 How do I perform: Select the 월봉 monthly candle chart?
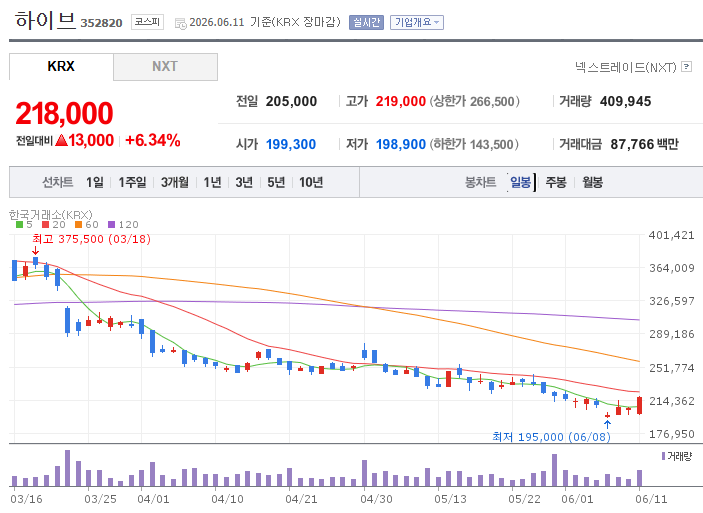(592, 182)
